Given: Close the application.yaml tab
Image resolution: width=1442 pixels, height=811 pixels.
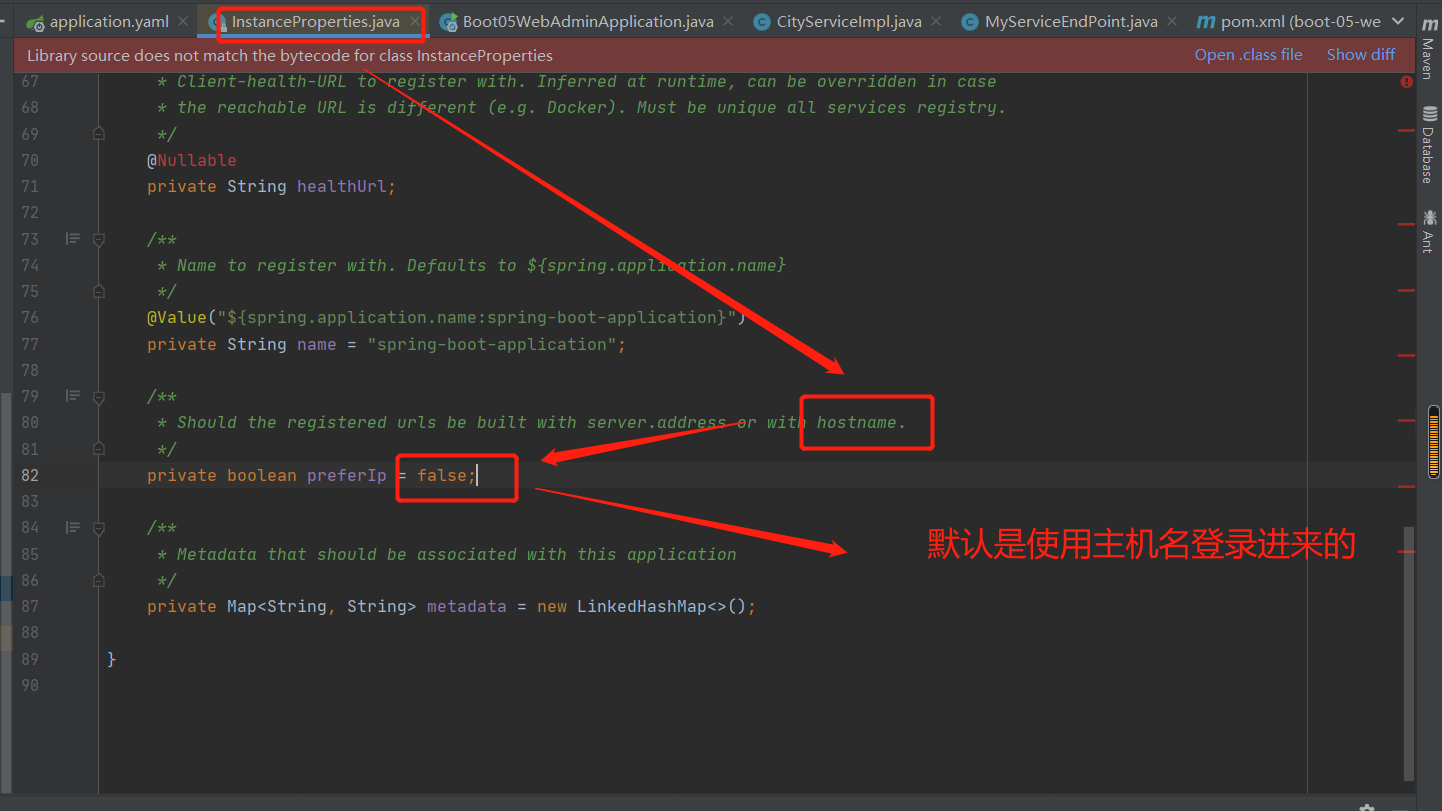Looking at the screenshot, I should 183,21.
